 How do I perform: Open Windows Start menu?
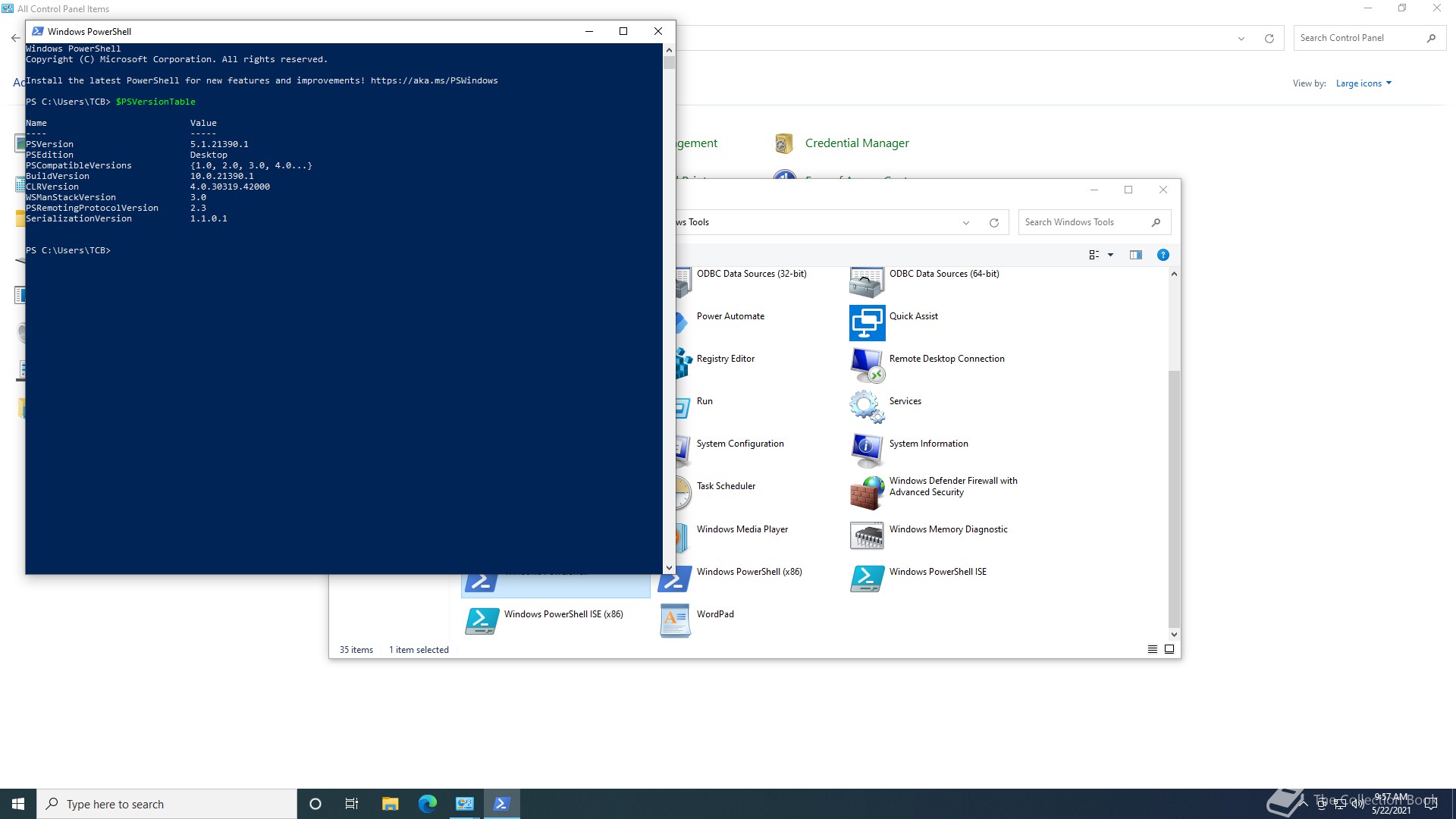coord(18,804)
